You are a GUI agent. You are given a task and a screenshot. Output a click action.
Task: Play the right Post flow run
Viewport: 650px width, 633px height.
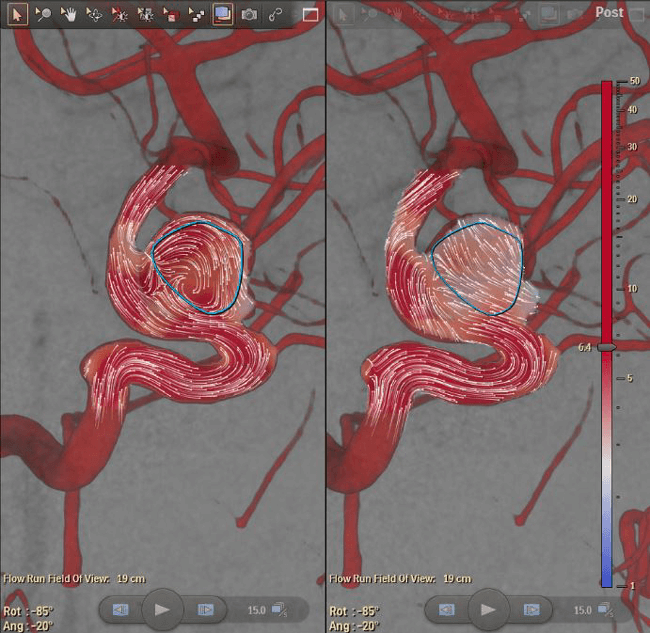point(488,608)
